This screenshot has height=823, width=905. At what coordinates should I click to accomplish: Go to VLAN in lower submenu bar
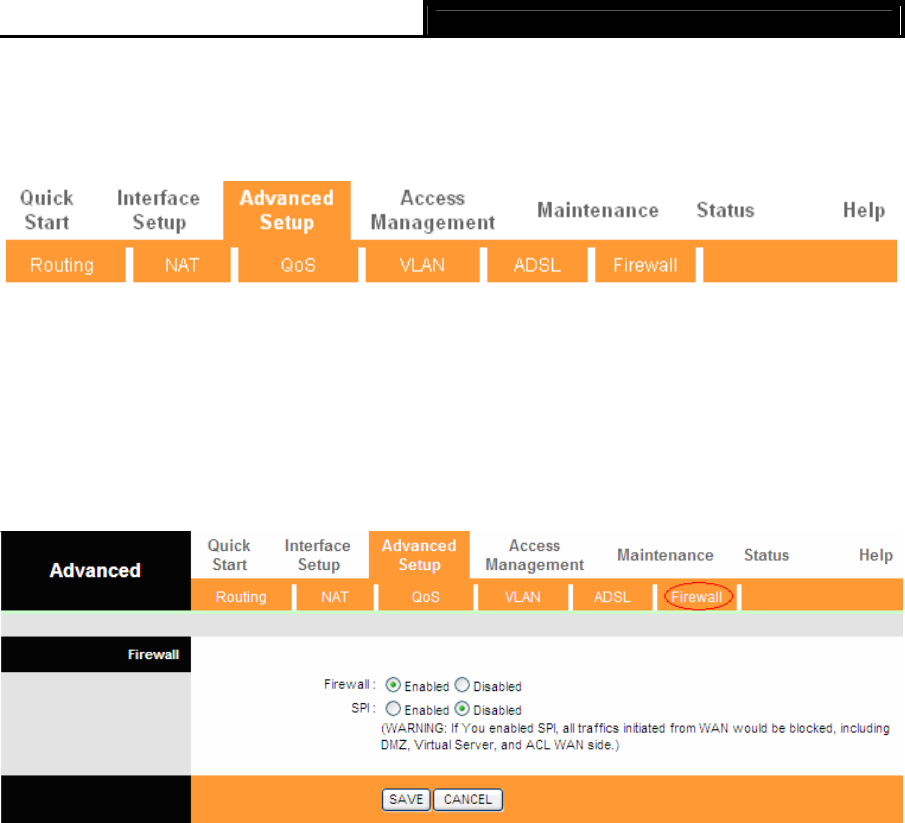click(x=523, y=597)
